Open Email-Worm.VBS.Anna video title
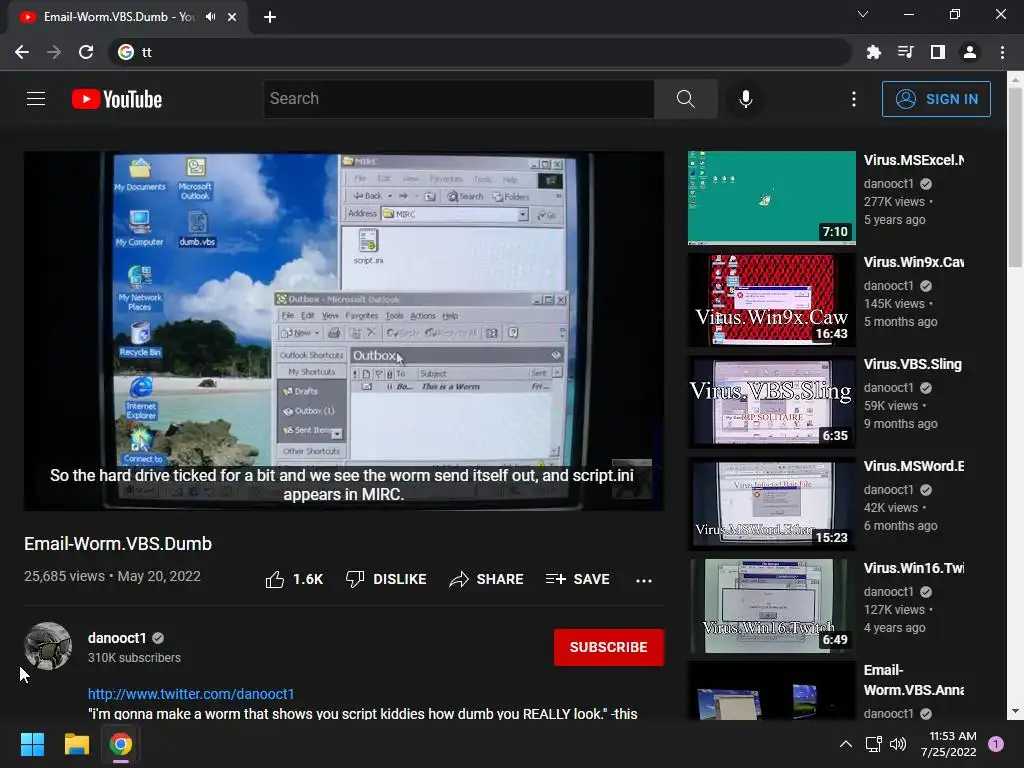Viewport: 1024px width, 768px height. click(x=914, y=680)
